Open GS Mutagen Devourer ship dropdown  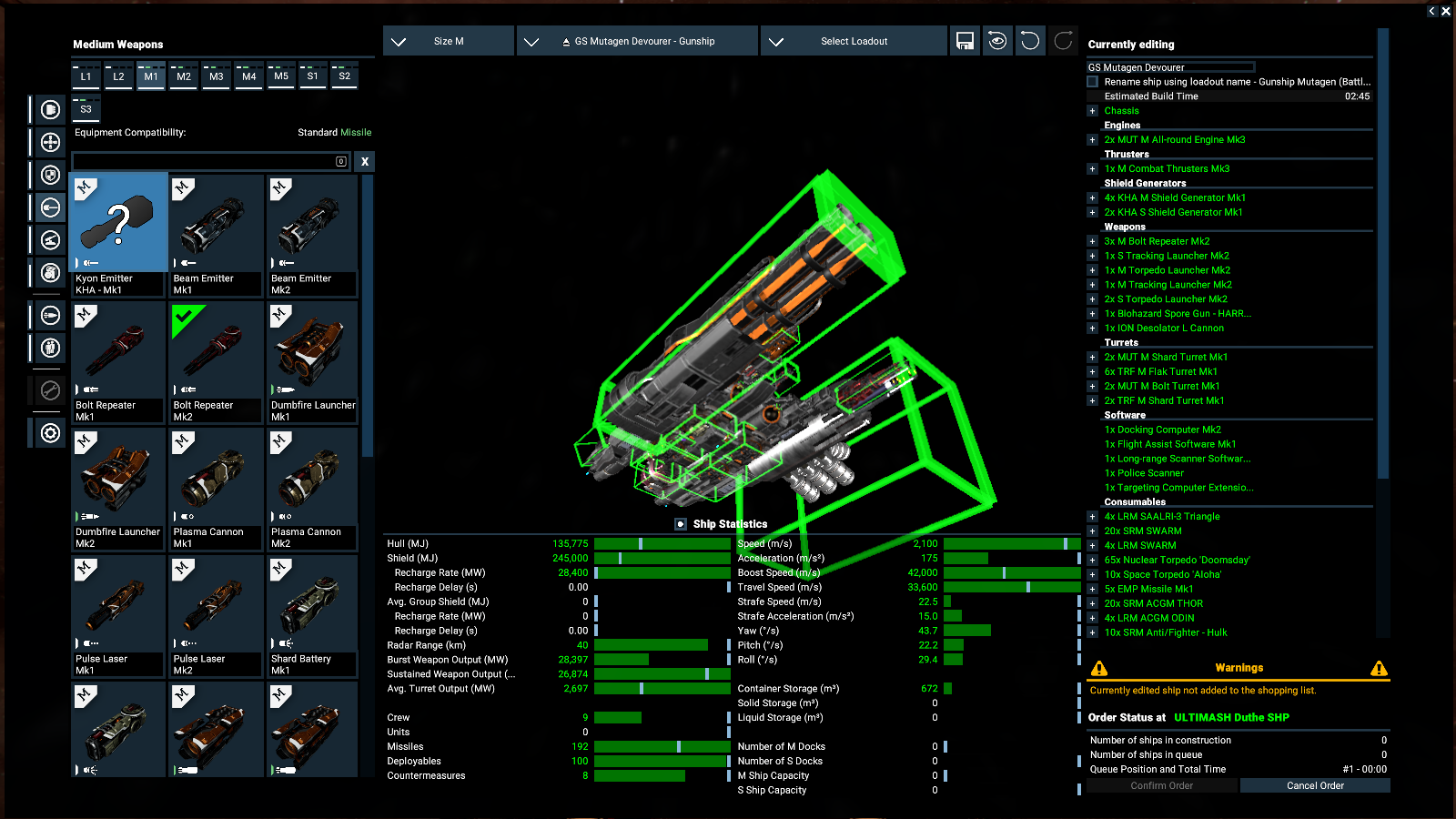(637, 41)
